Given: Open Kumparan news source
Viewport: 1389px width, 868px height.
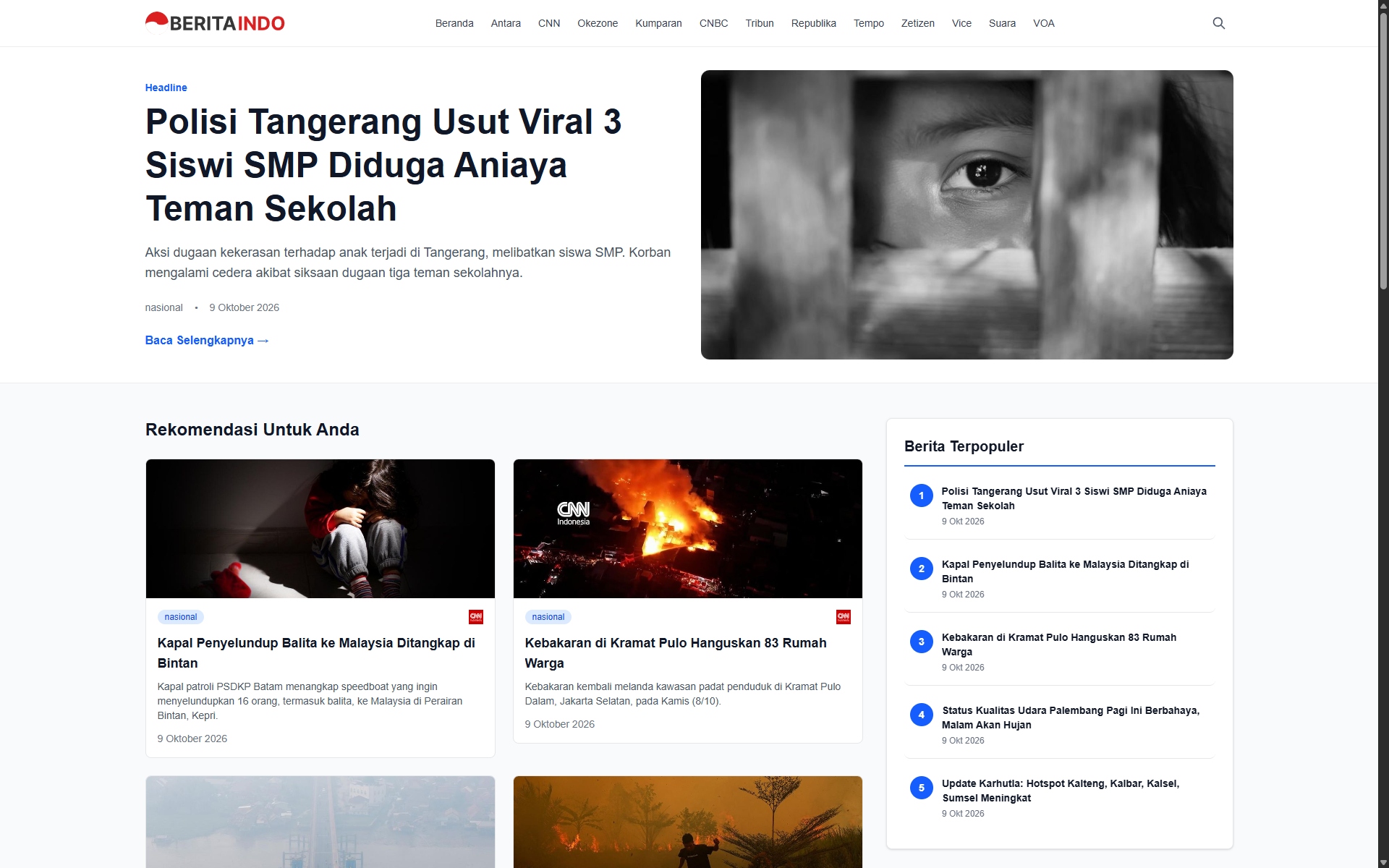Looking at the screenshot, I should (658, 23).
